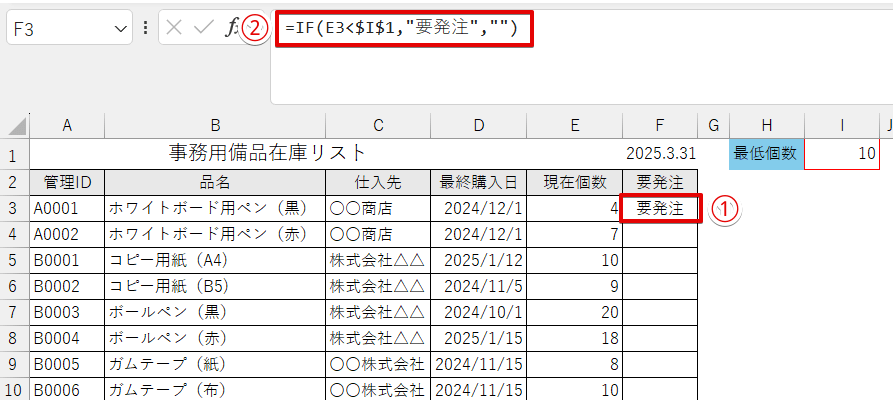This screenshot has height=400, width=893.
Task: Open the Name Box dropdown arrow
Action: tap(120, 28)
